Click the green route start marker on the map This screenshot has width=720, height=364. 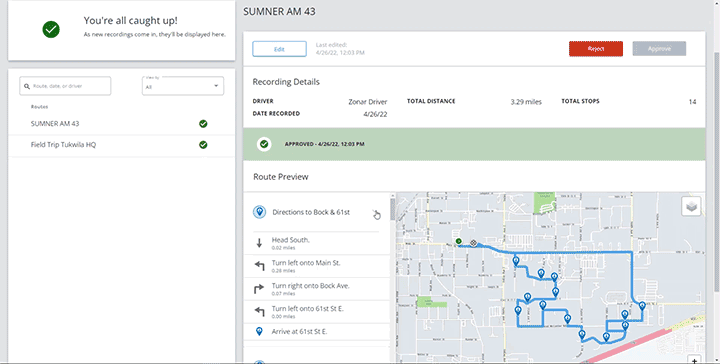tap(458, 241)
